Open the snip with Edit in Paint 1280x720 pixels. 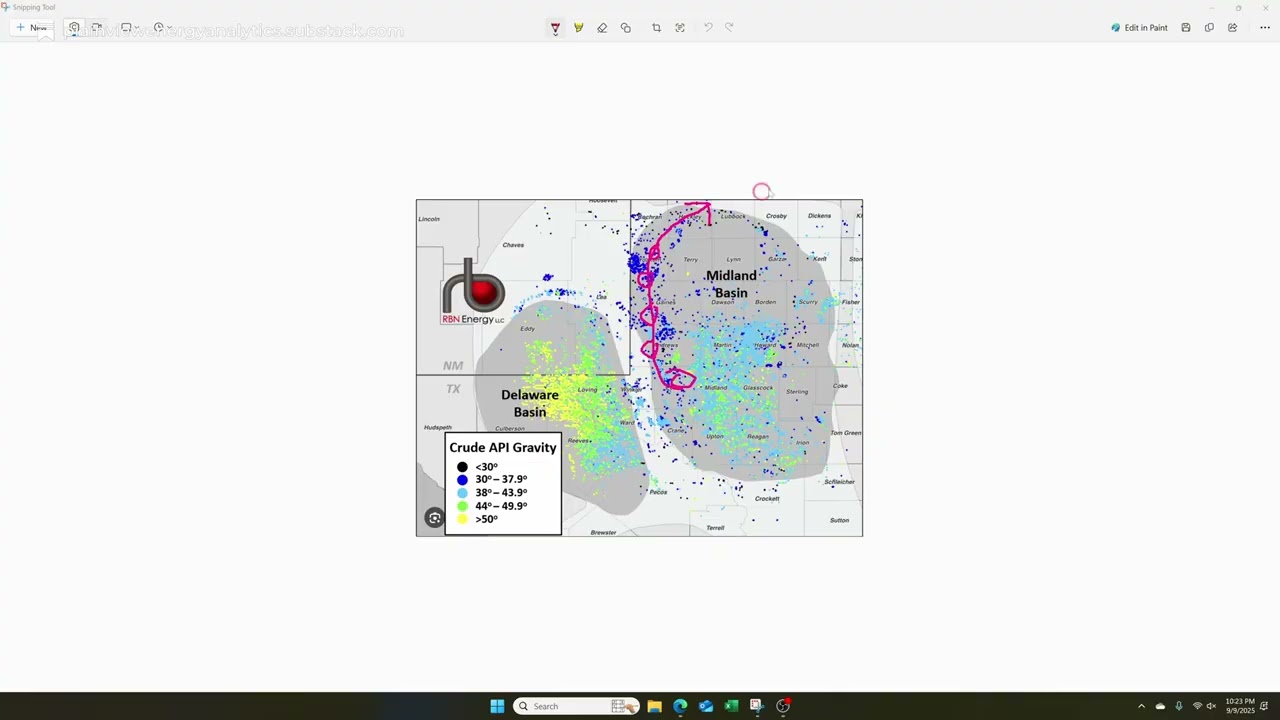point(1139,28)
